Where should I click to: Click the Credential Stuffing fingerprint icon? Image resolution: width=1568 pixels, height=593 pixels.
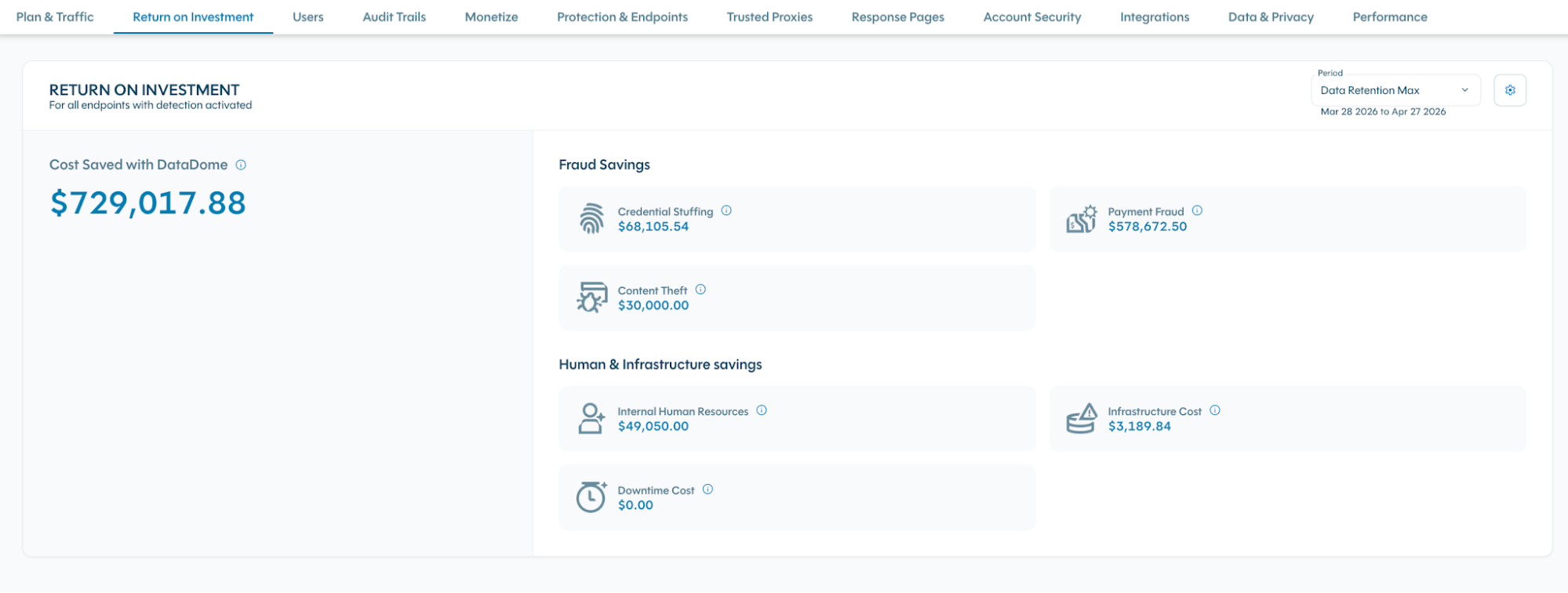pyautogui.click(x=591, y=219)
